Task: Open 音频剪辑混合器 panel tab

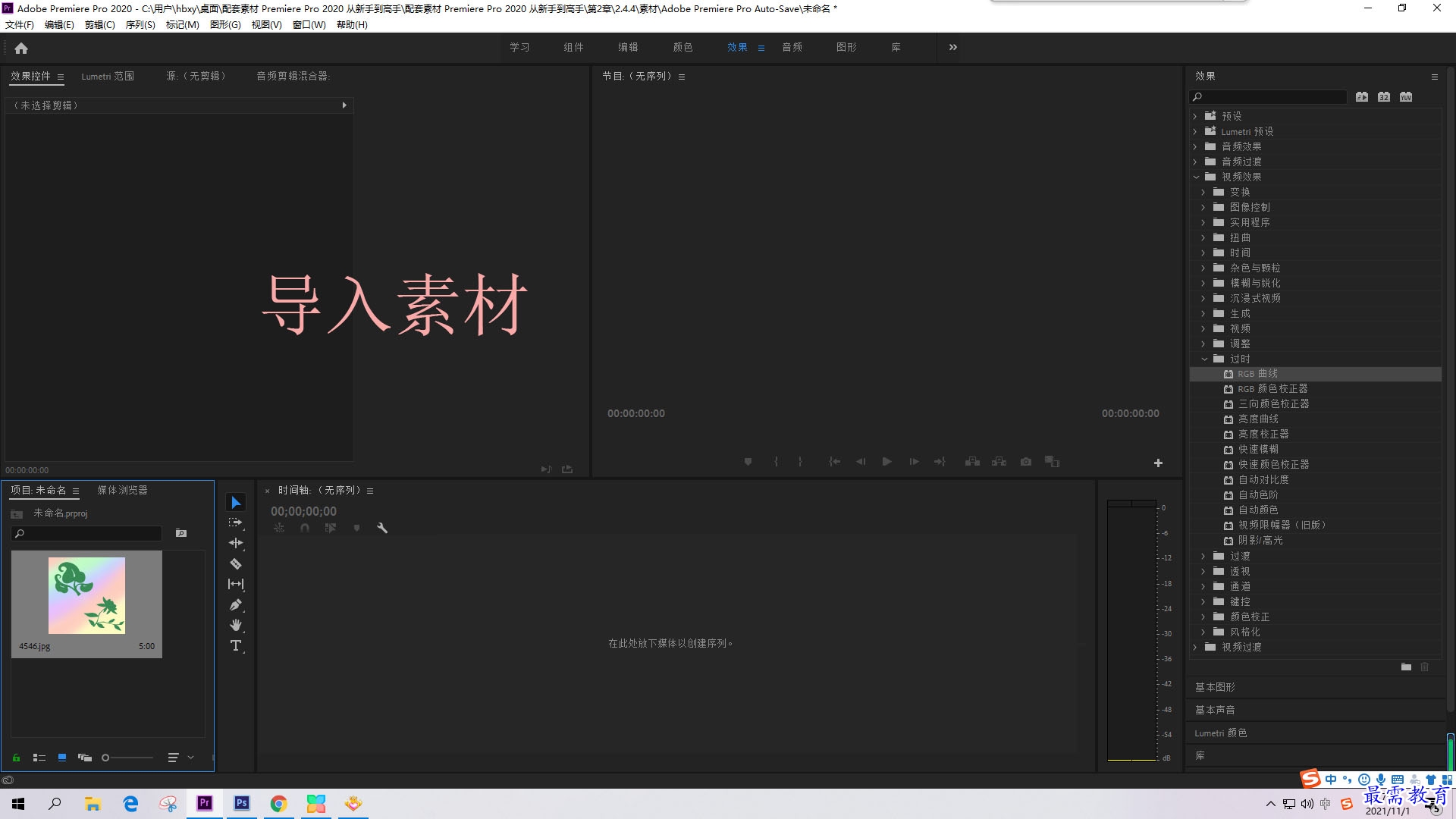Action: click(293, 77)
